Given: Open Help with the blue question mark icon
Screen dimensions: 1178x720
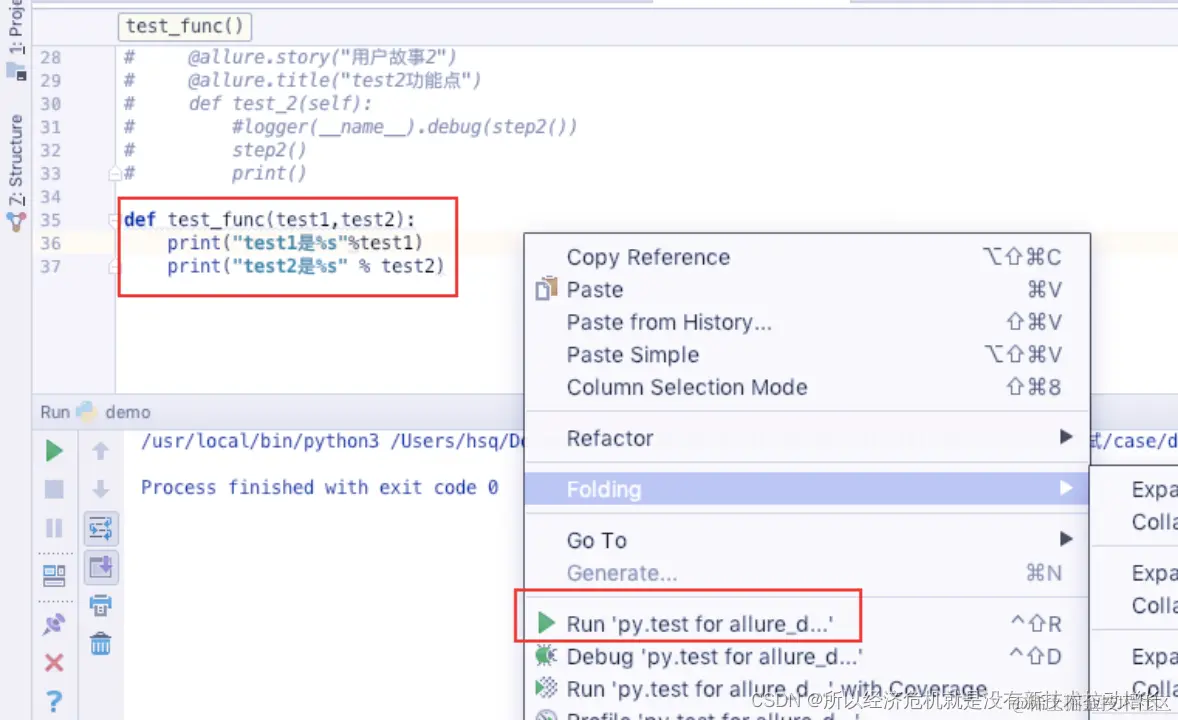Looking at the screenshot, I should coord(53,701).
